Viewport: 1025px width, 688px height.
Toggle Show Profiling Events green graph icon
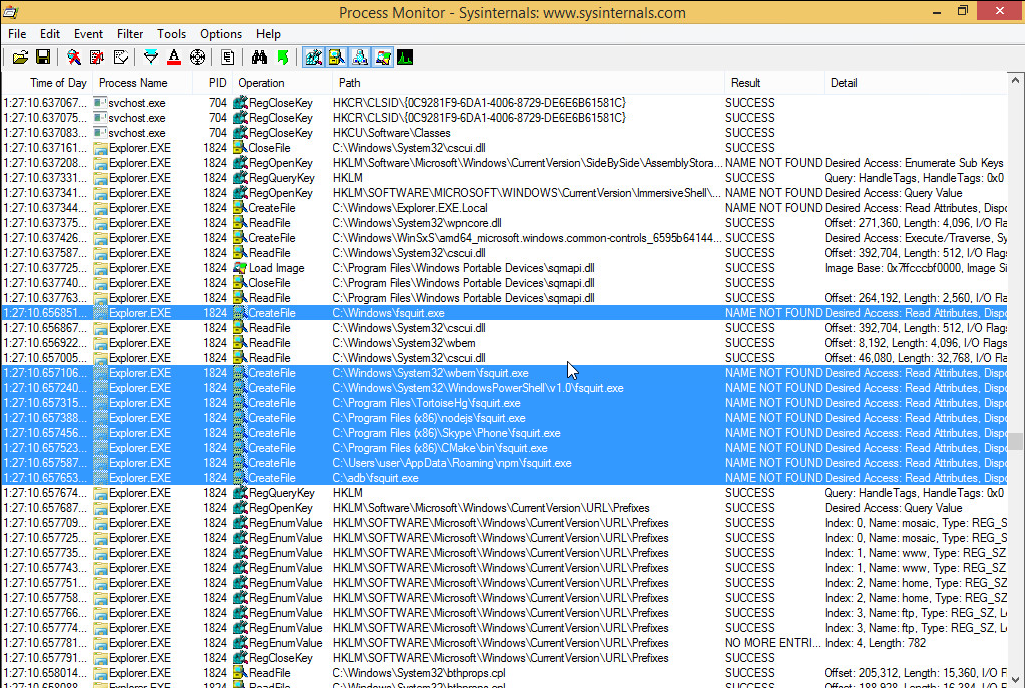coord(405,58)
